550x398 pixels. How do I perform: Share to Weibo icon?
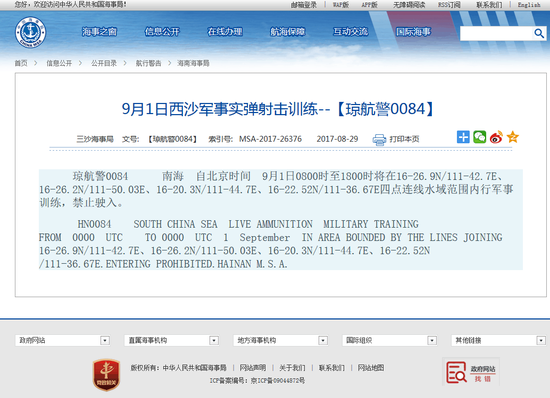pyautogui.click(x=496, y=137)
